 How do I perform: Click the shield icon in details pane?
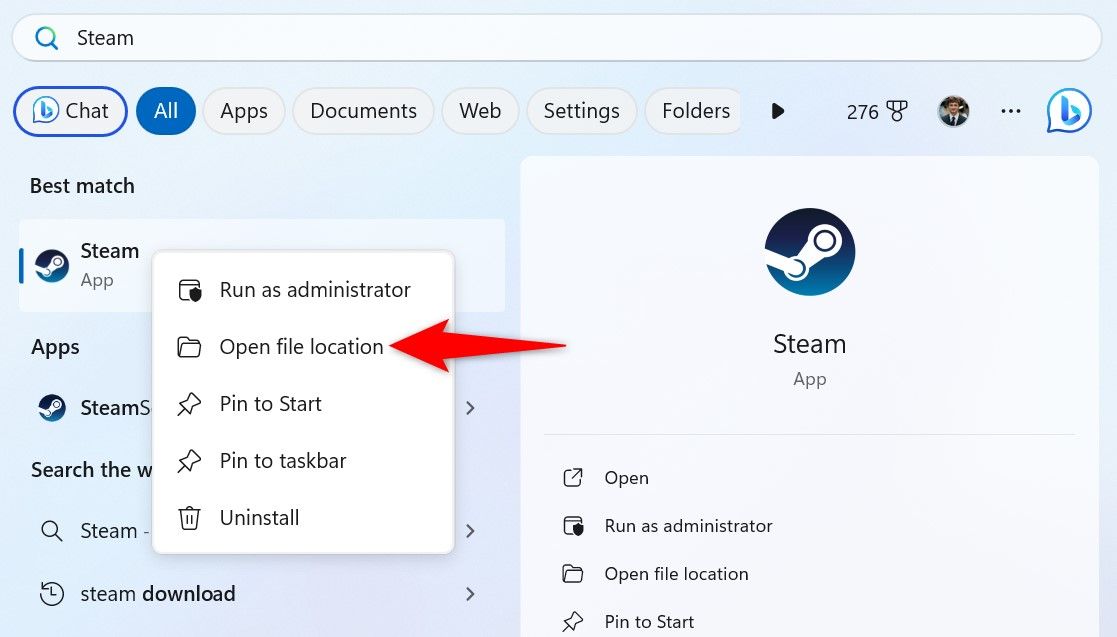(573, 526)
